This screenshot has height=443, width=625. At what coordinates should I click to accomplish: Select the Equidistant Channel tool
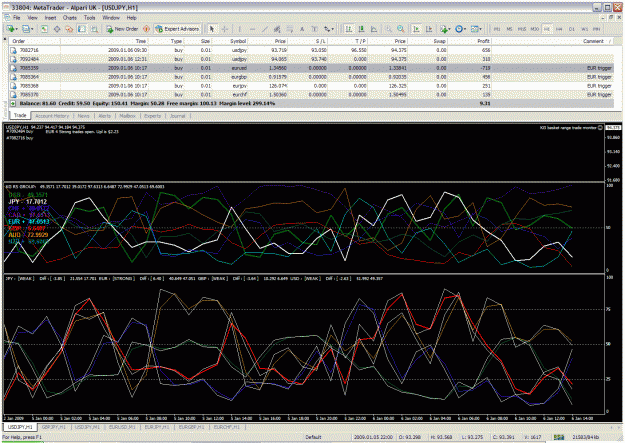tap(277, 29)
